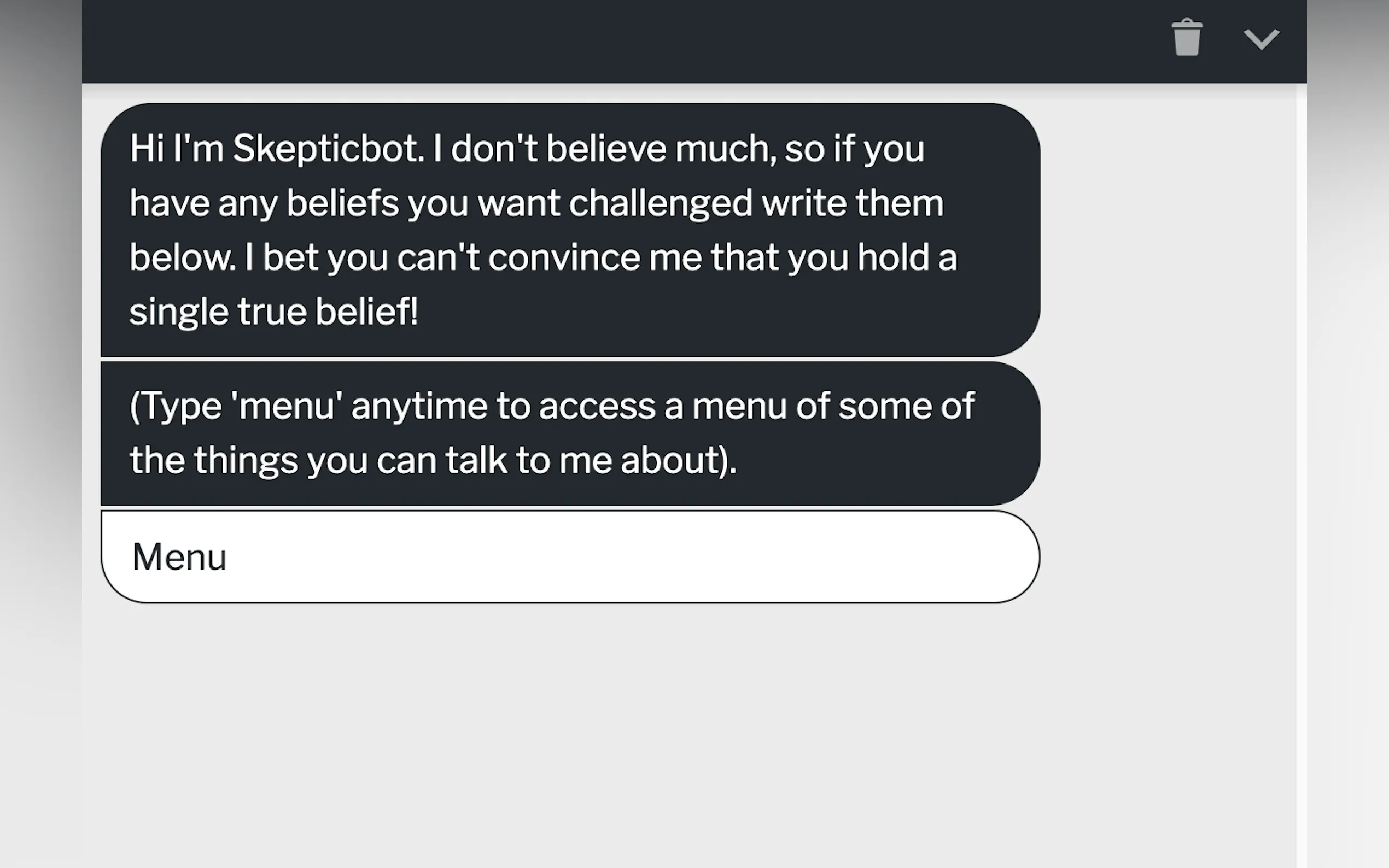The height and width of the screenshot is (868, 1389).
Task: Click the quoted word 'menu' in the hint
Action: (x=287, y=406)
